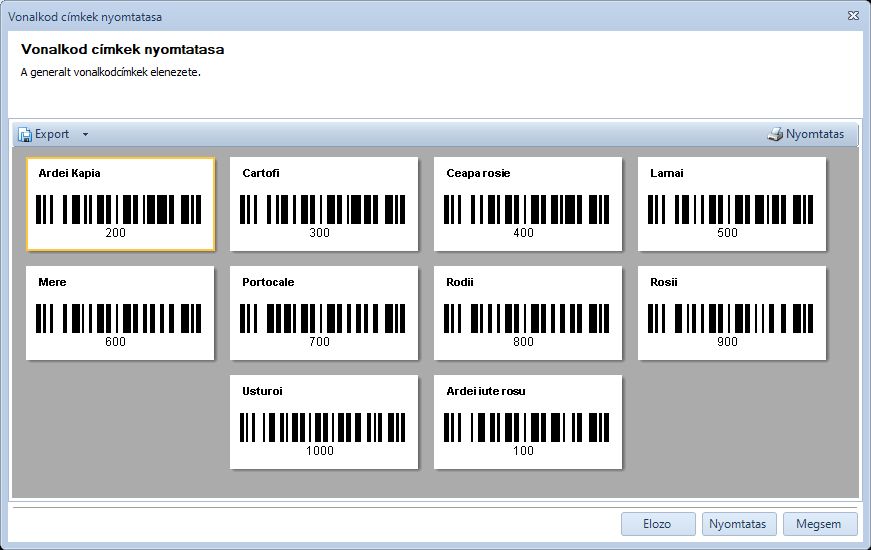The image size is (871, 550).
Task: Select the Lamai barcode label
Action: pos(732,204)
